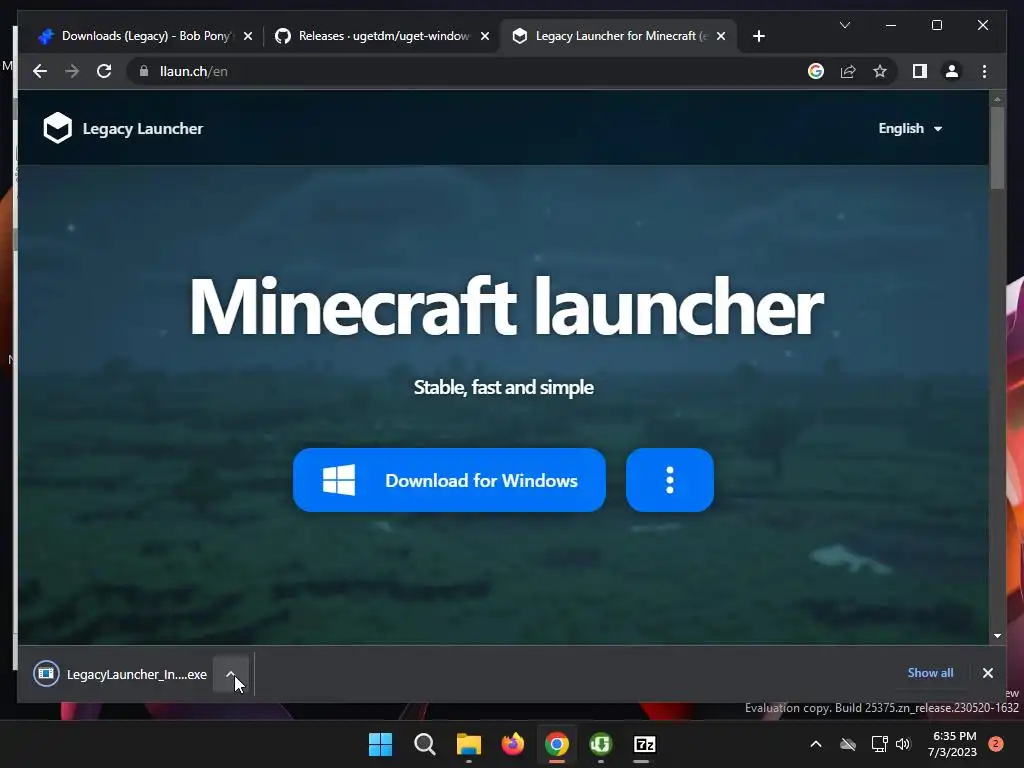
Task: Open the Windows Start menu
Action: click(x=380, y=744)
